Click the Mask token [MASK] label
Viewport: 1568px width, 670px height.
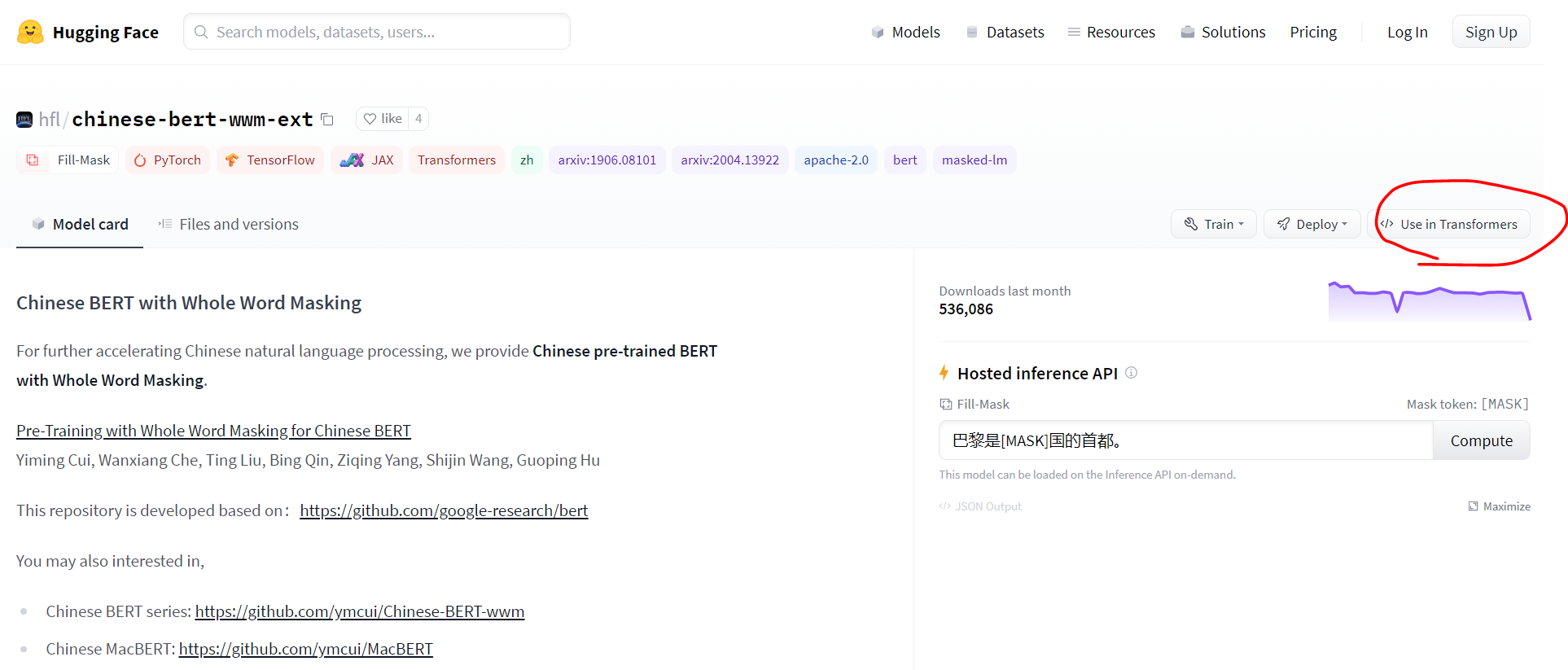click(x=1467, y=405)
